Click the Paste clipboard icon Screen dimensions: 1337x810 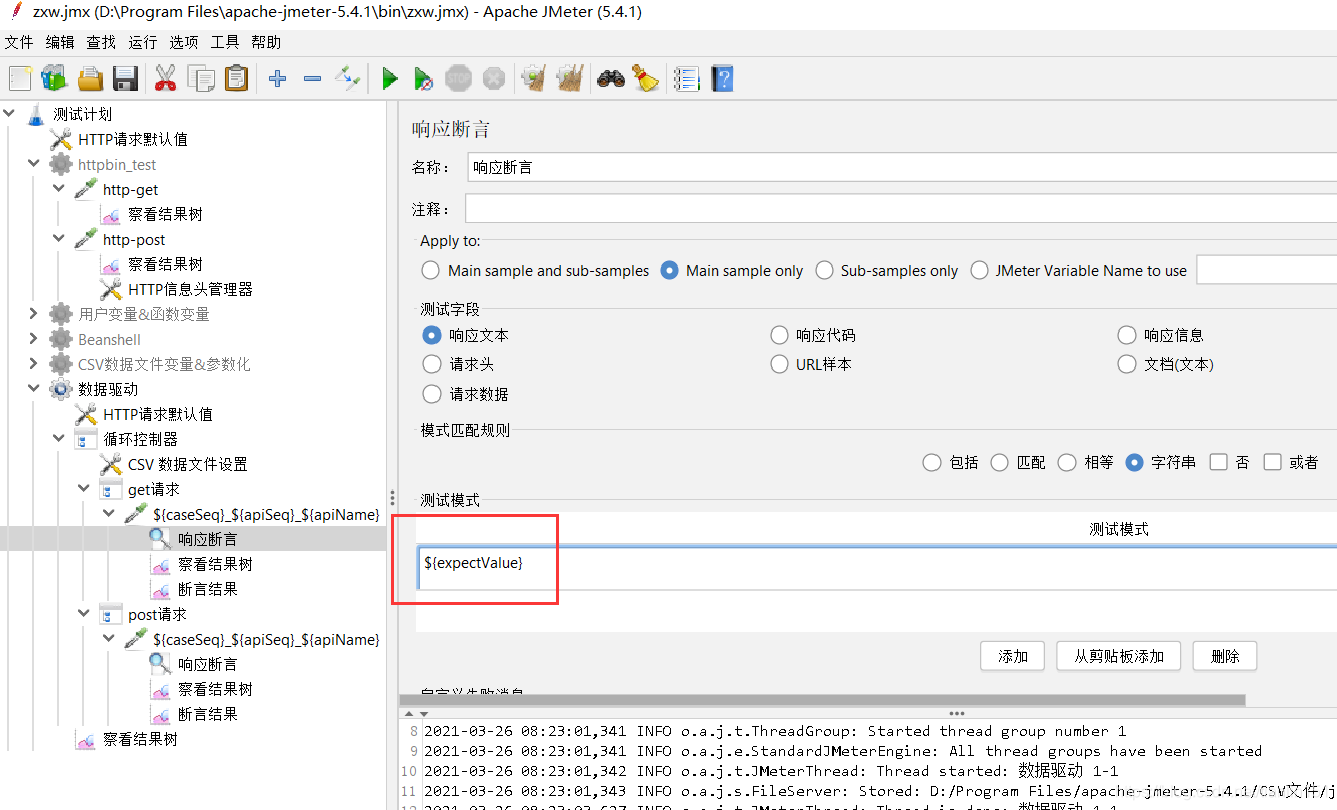(236, 78)
